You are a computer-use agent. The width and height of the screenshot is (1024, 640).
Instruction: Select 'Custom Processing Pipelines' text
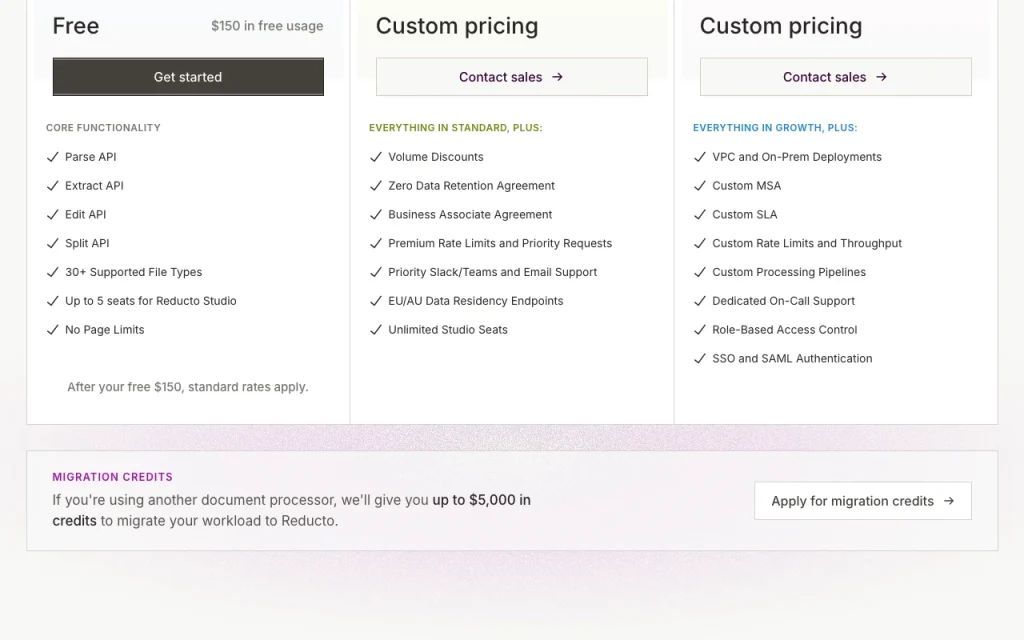click(789, 272)
